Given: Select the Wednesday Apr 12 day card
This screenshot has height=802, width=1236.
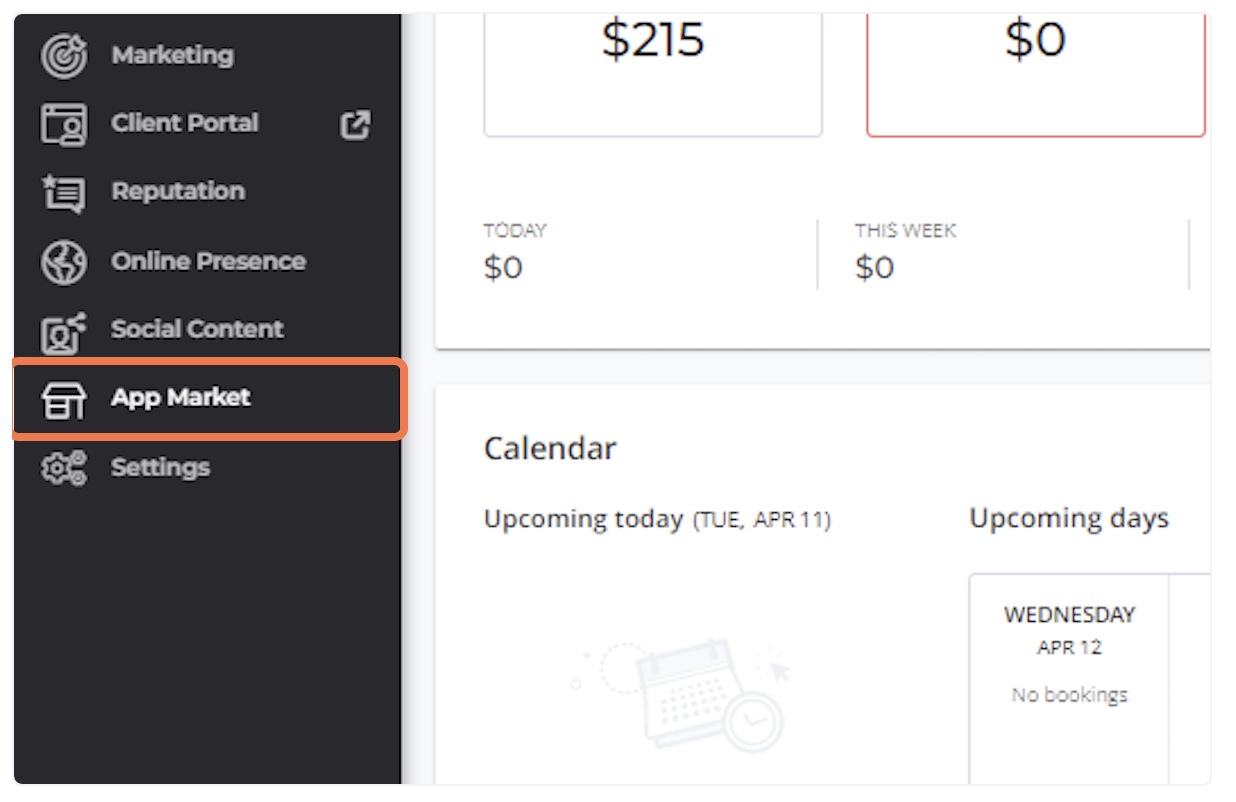Looking at the screenshot, I should coord(1069,678).
